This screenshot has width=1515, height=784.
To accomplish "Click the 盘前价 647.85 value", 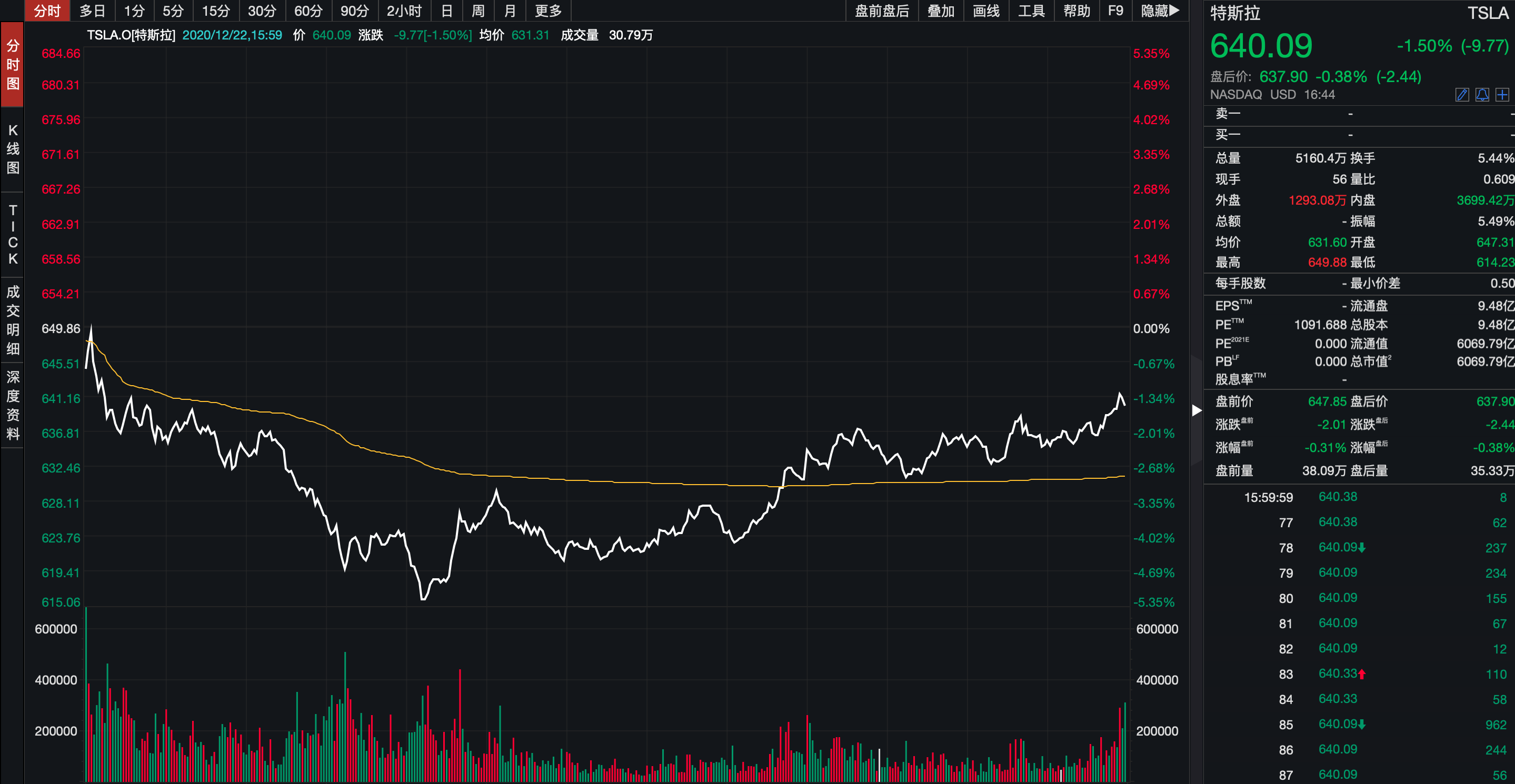I will coord(1327,401).
